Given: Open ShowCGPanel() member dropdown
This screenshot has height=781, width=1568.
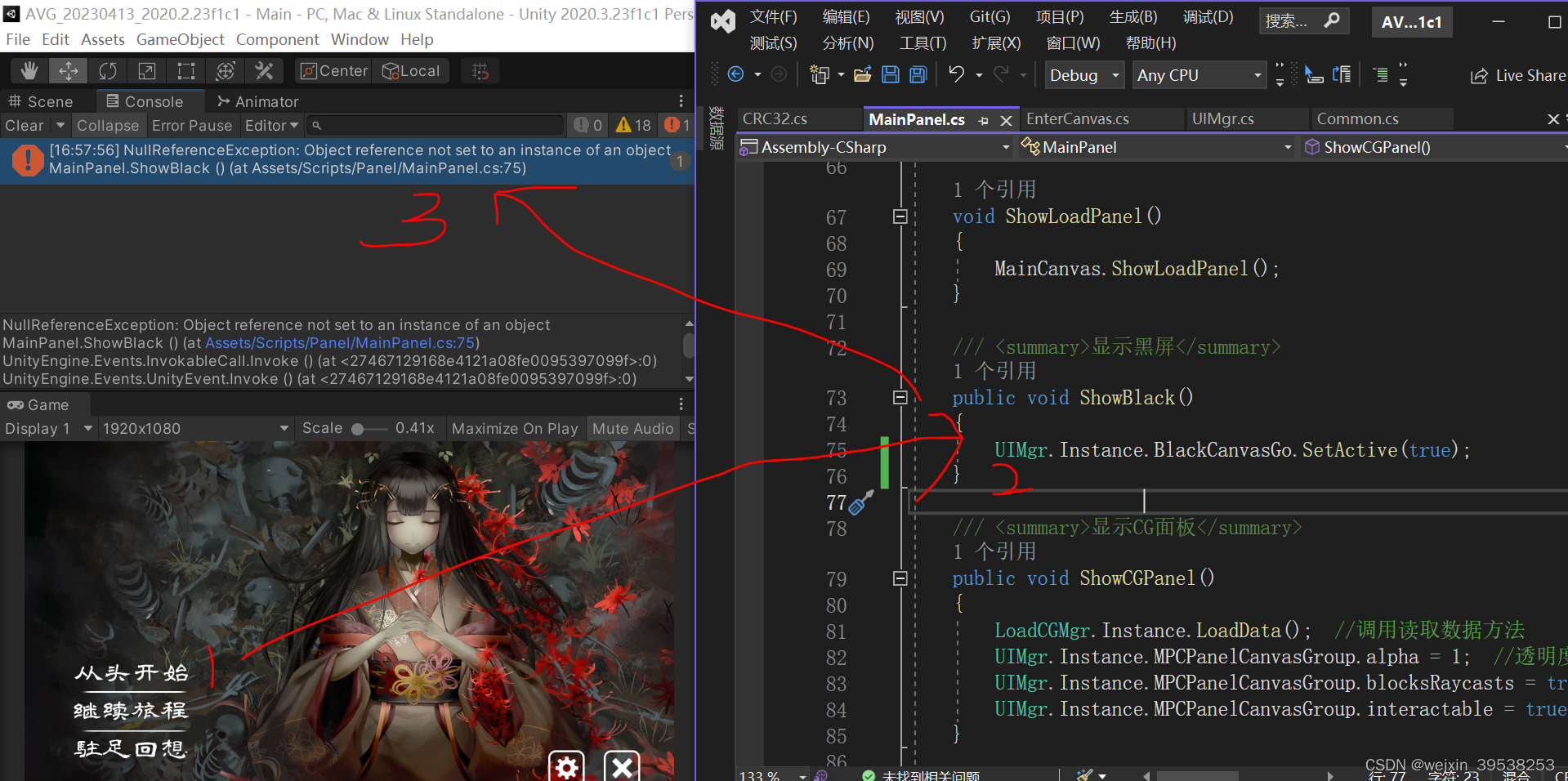Looking at the screenshot, I should (x=1434, y=147).
